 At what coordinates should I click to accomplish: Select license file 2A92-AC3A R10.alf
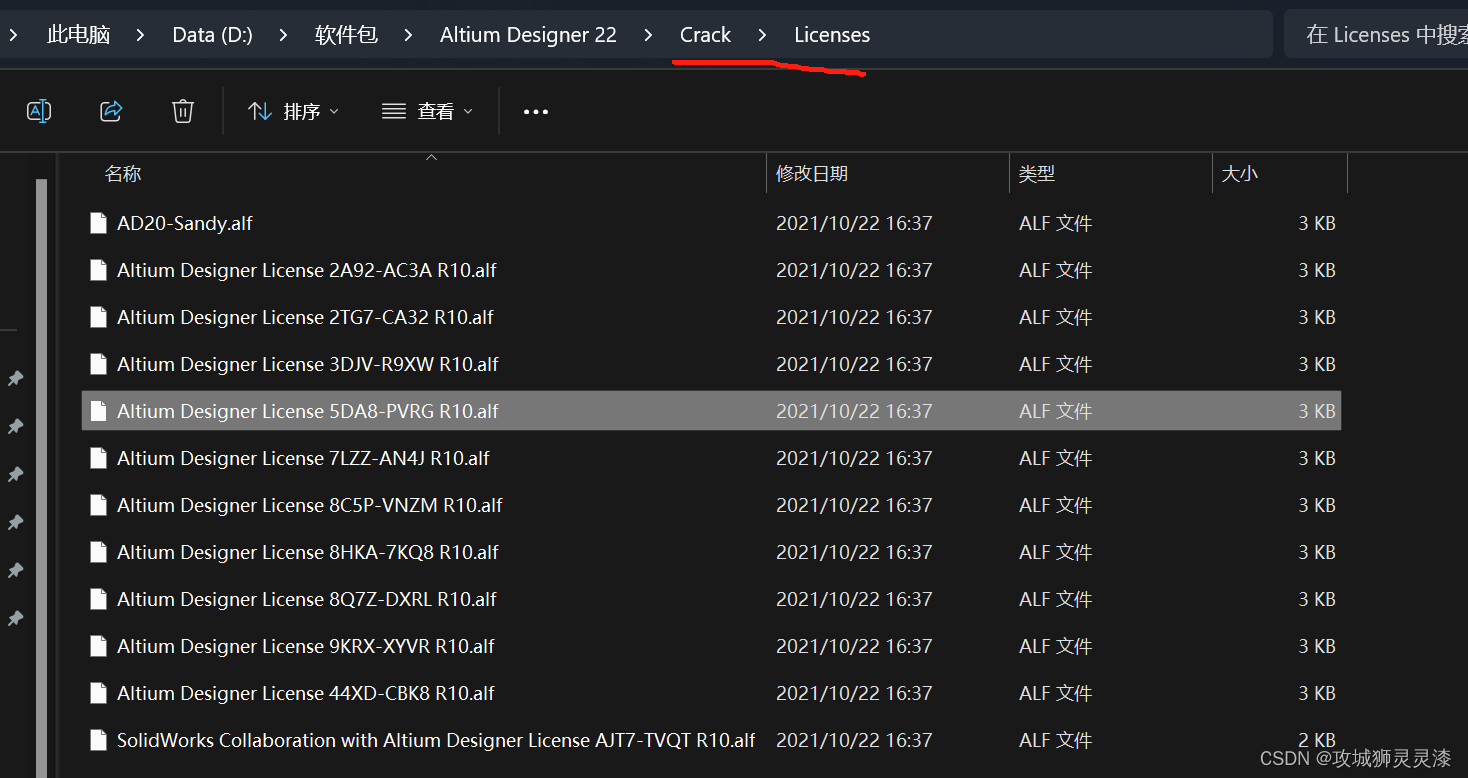click(711, 270)
